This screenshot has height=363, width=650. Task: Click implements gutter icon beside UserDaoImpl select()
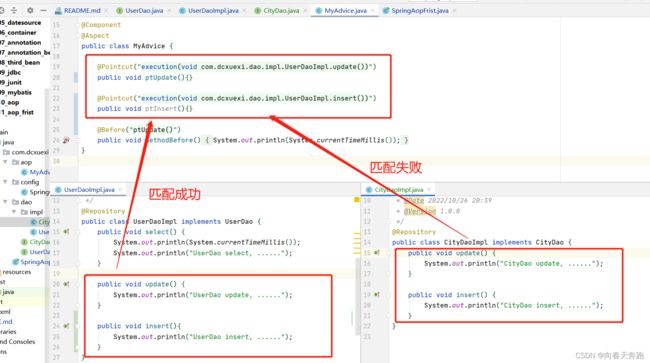(x=66, y=232)
